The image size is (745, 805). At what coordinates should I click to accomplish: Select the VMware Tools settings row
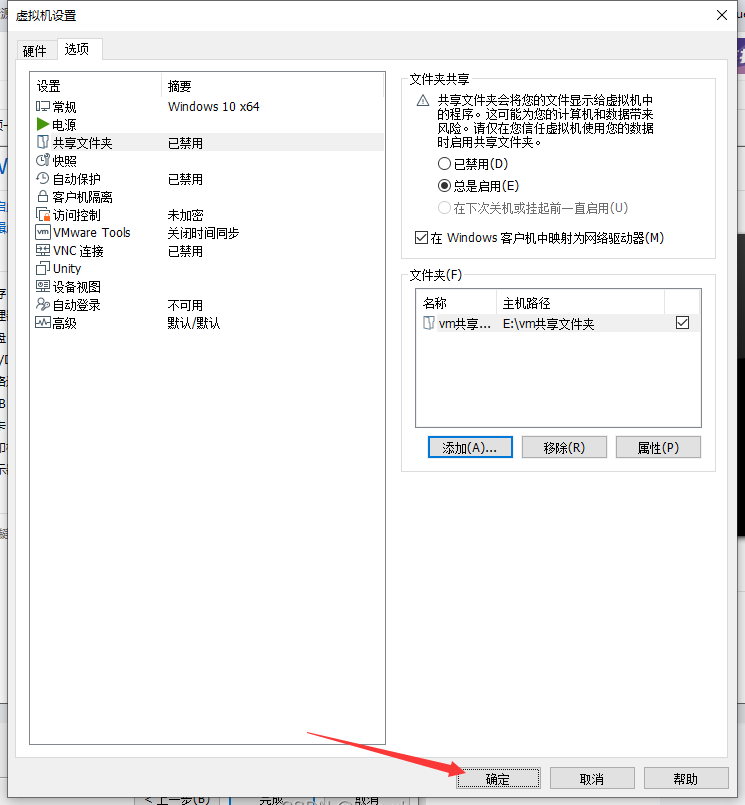coord(209,233)
